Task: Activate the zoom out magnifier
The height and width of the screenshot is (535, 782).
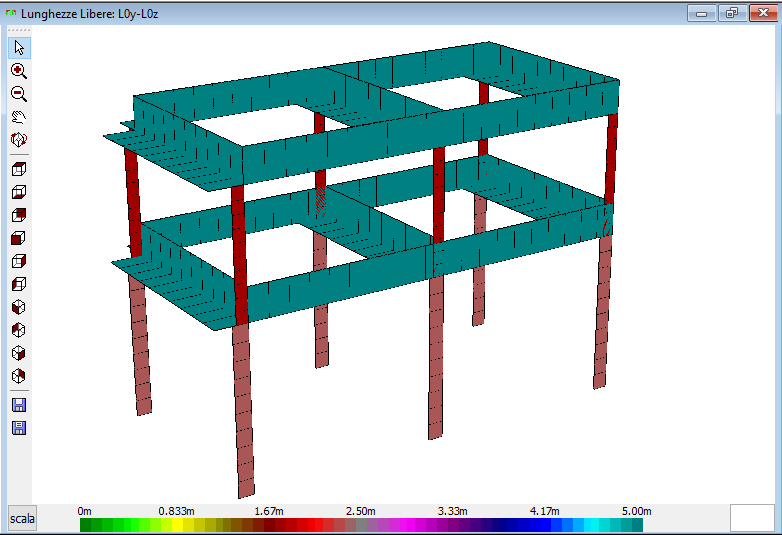Action: pos(19,94)
